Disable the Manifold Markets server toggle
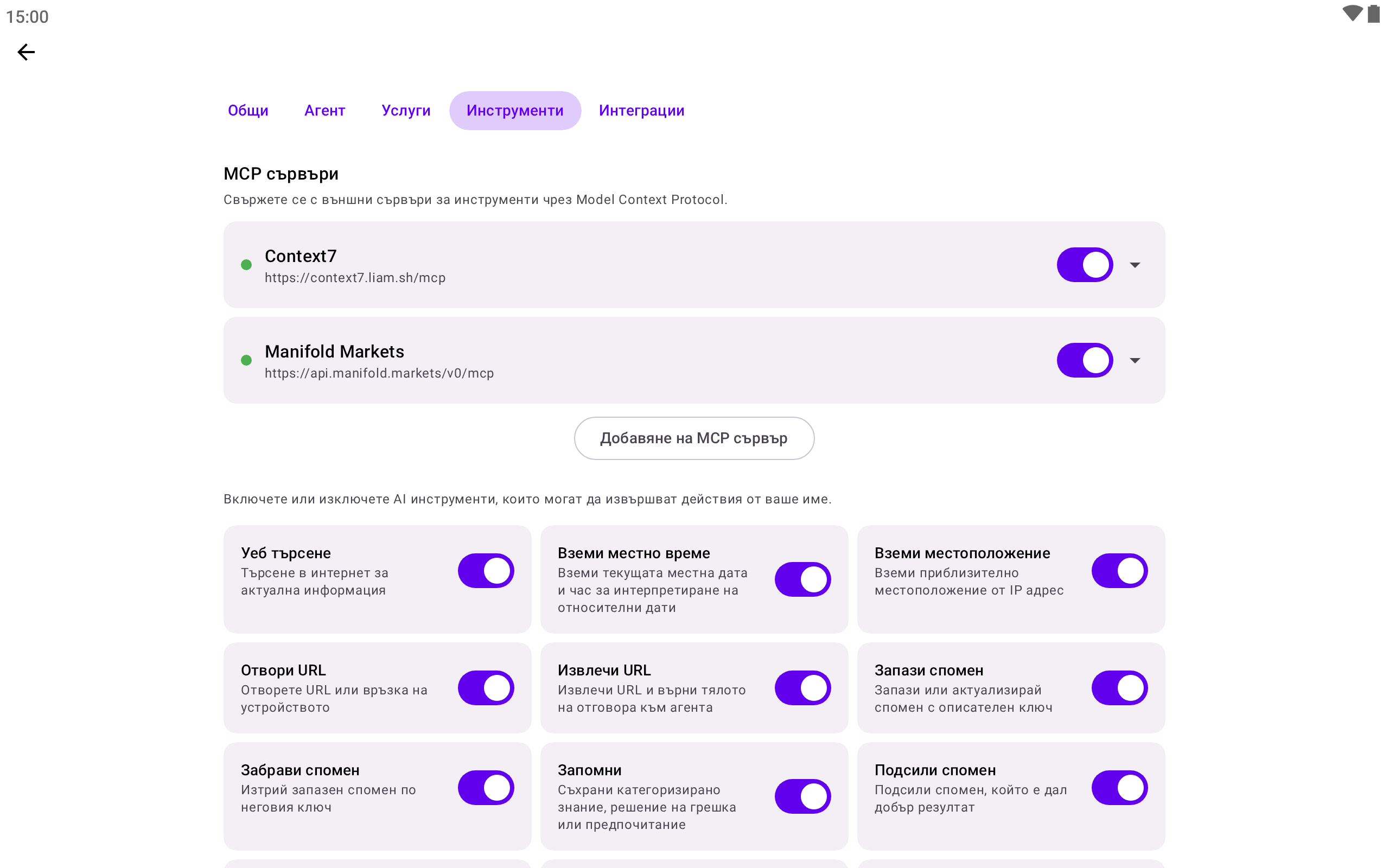 pos(1085,360)
